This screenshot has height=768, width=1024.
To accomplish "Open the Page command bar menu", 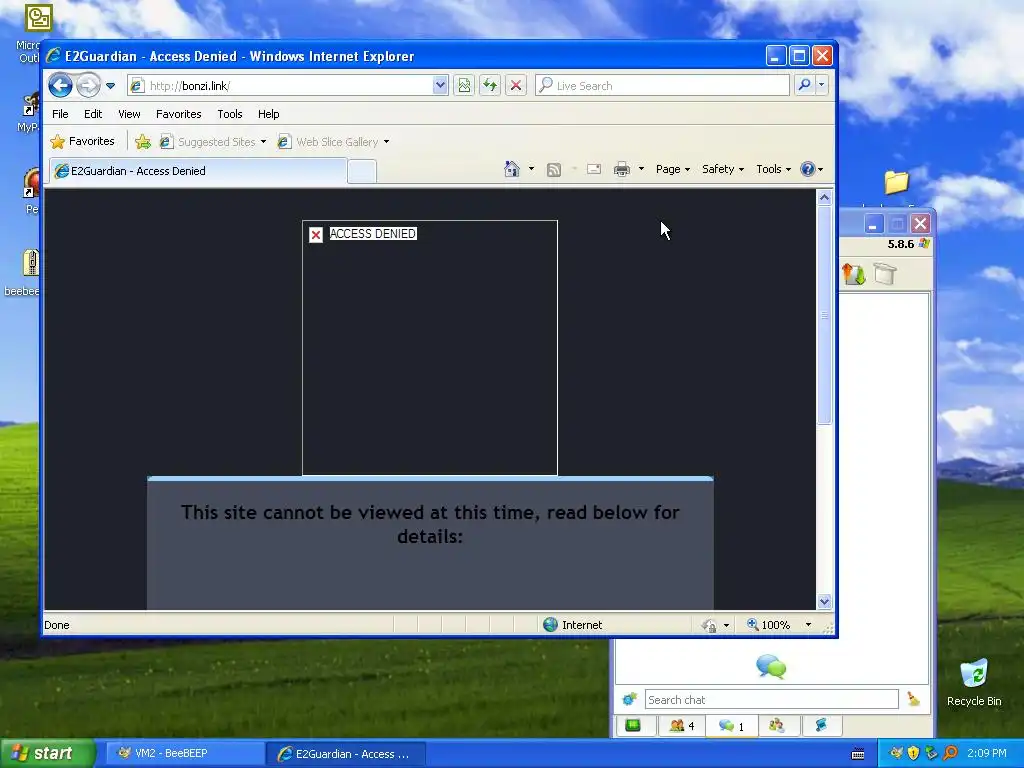I will point(673,169).
